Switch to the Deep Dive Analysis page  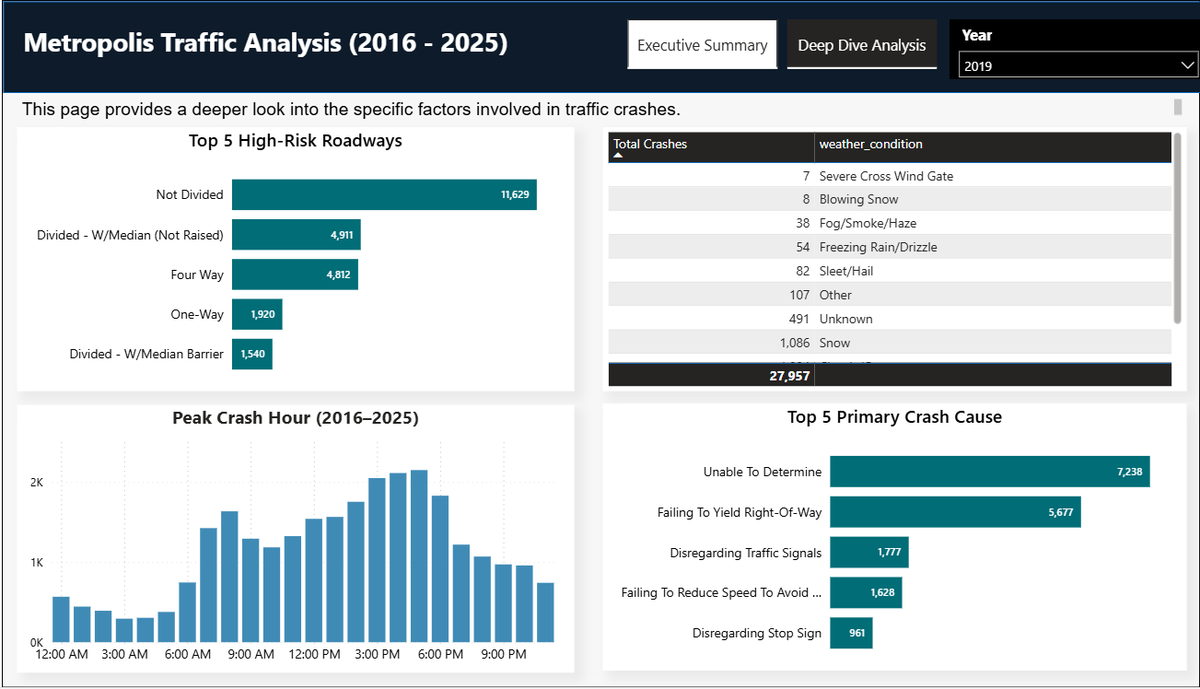point(861,44)
